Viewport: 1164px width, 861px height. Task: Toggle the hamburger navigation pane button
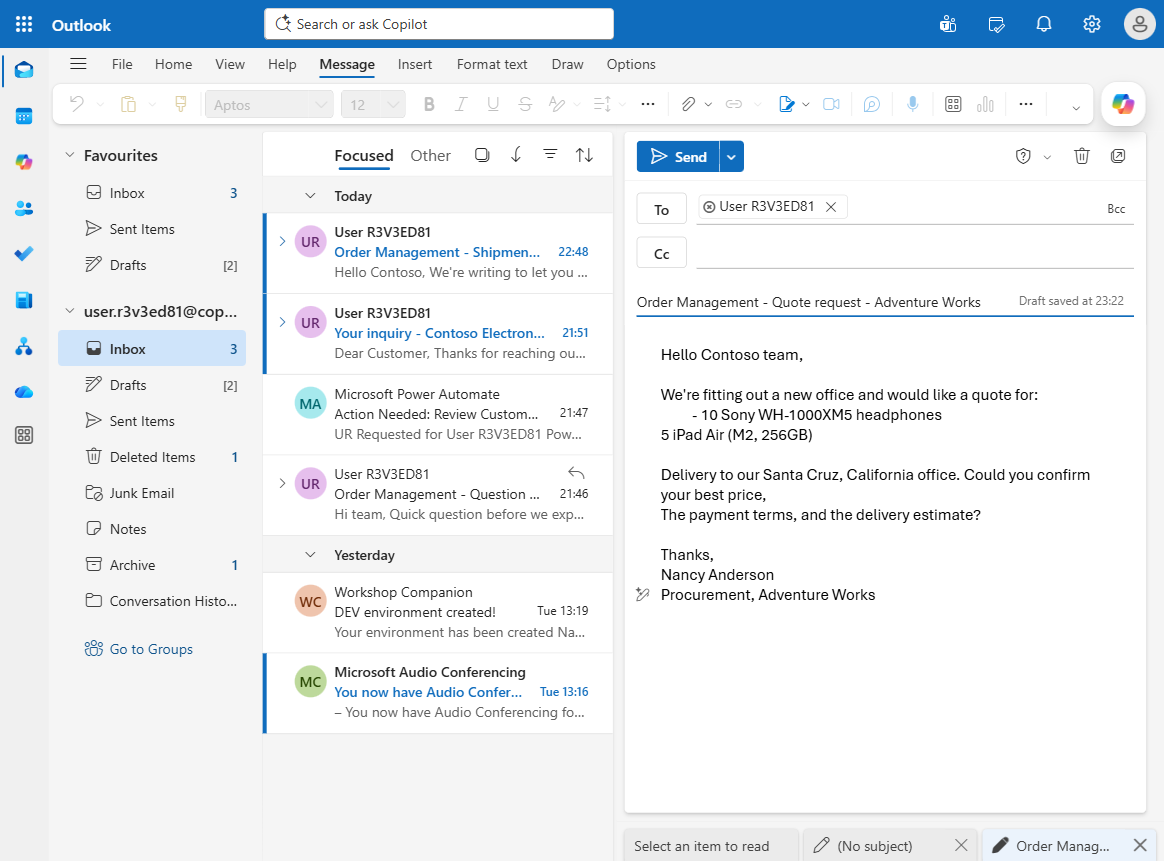click(78, 64)
